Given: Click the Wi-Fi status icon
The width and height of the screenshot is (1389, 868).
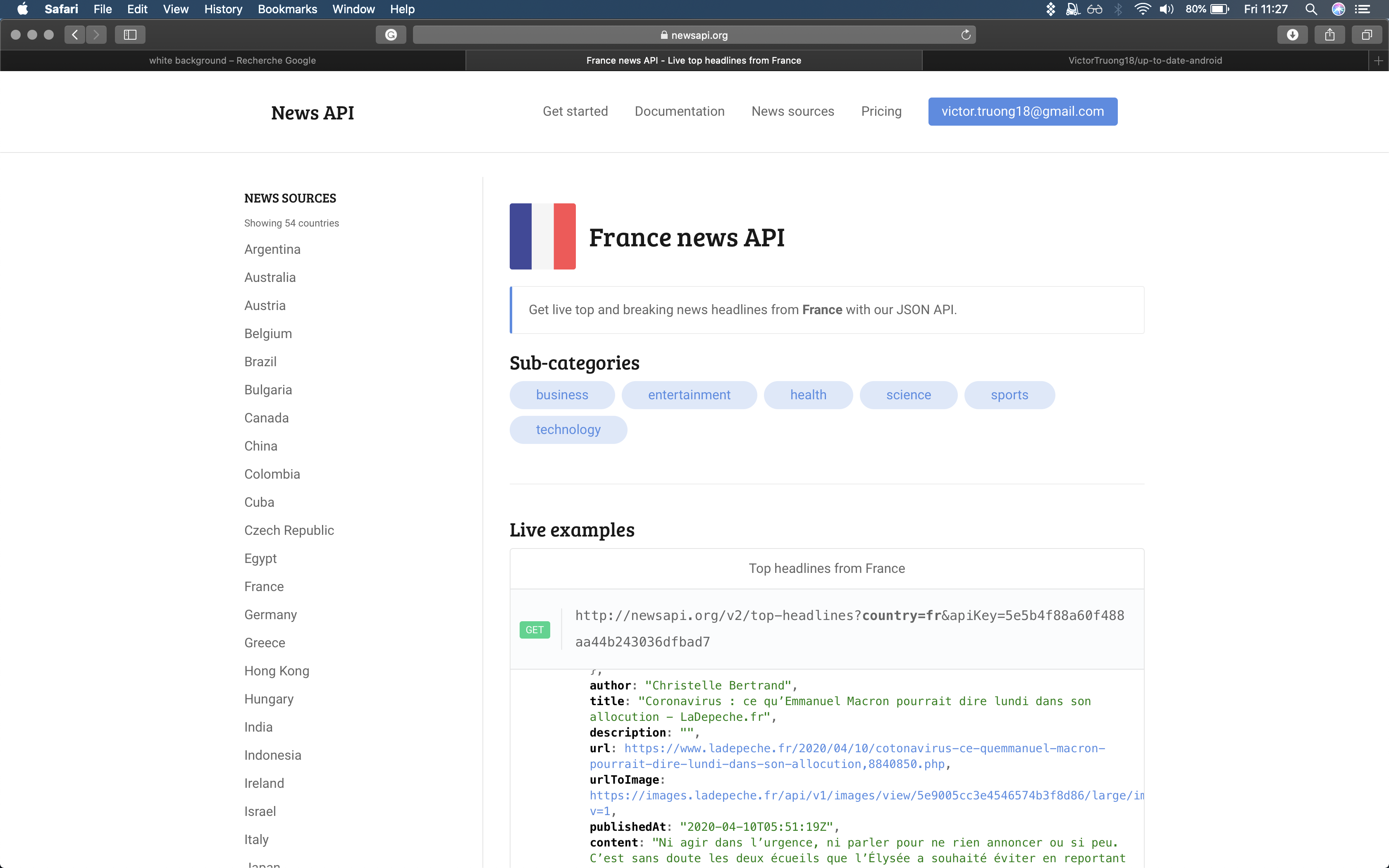Looking at the screenshot, I should pos(1142,9).
